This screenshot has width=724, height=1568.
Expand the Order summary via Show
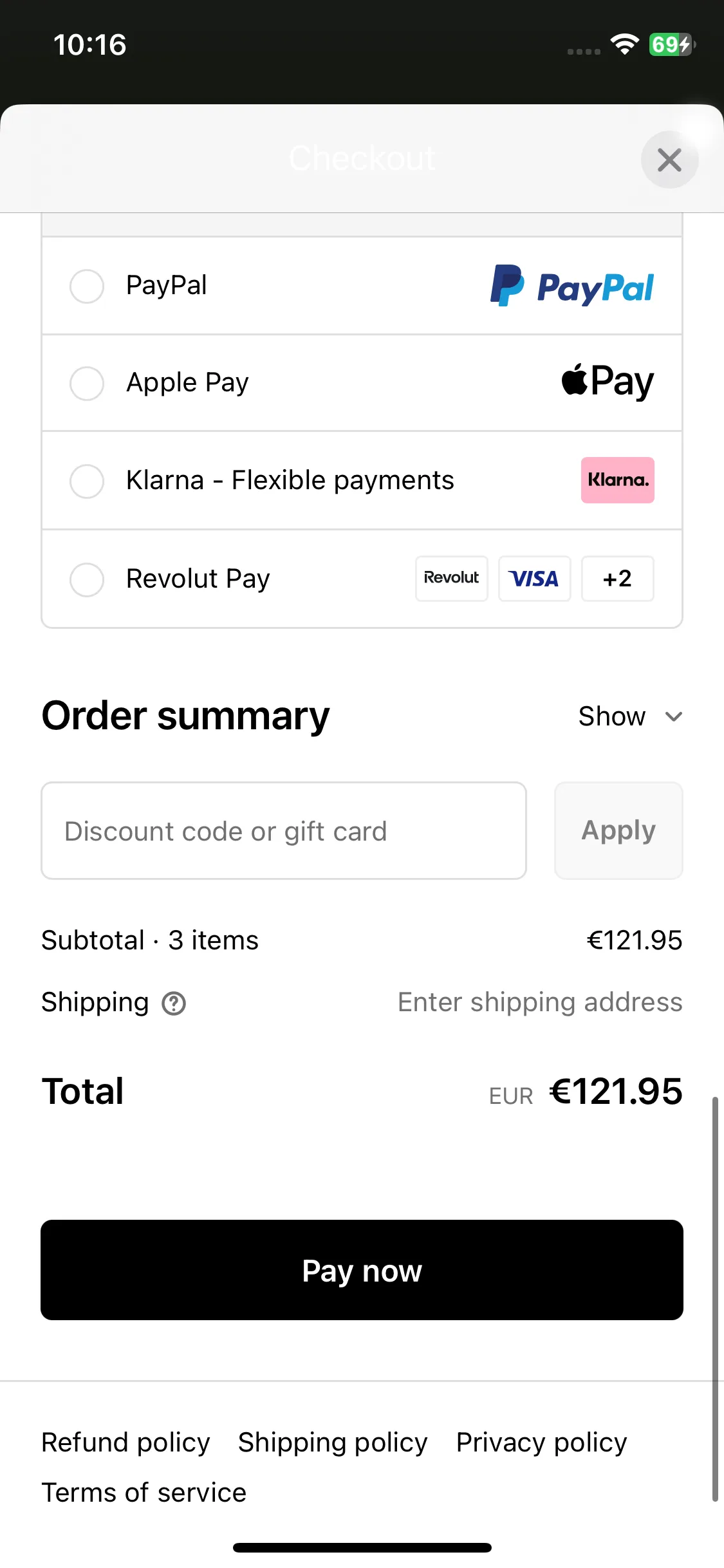pos(611,716)
